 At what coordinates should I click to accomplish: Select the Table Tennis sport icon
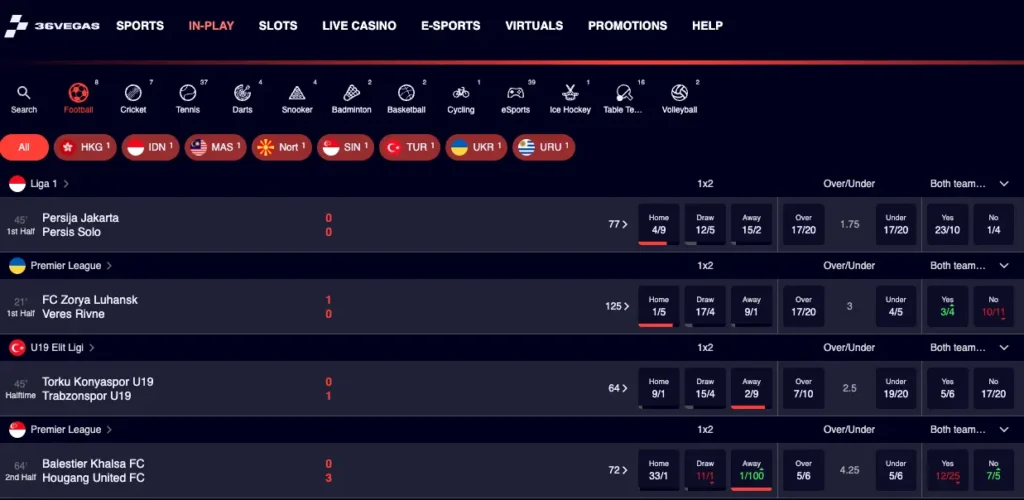click(x=624, y=93)
